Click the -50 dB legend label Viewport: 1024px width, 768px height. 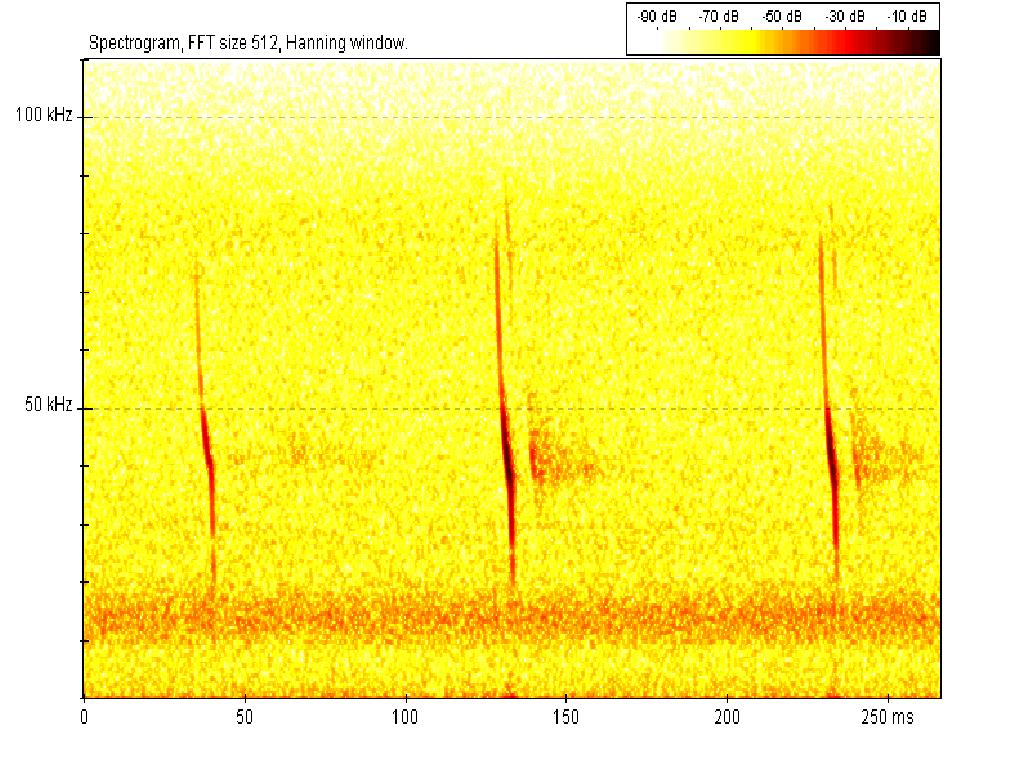point(782,16)
